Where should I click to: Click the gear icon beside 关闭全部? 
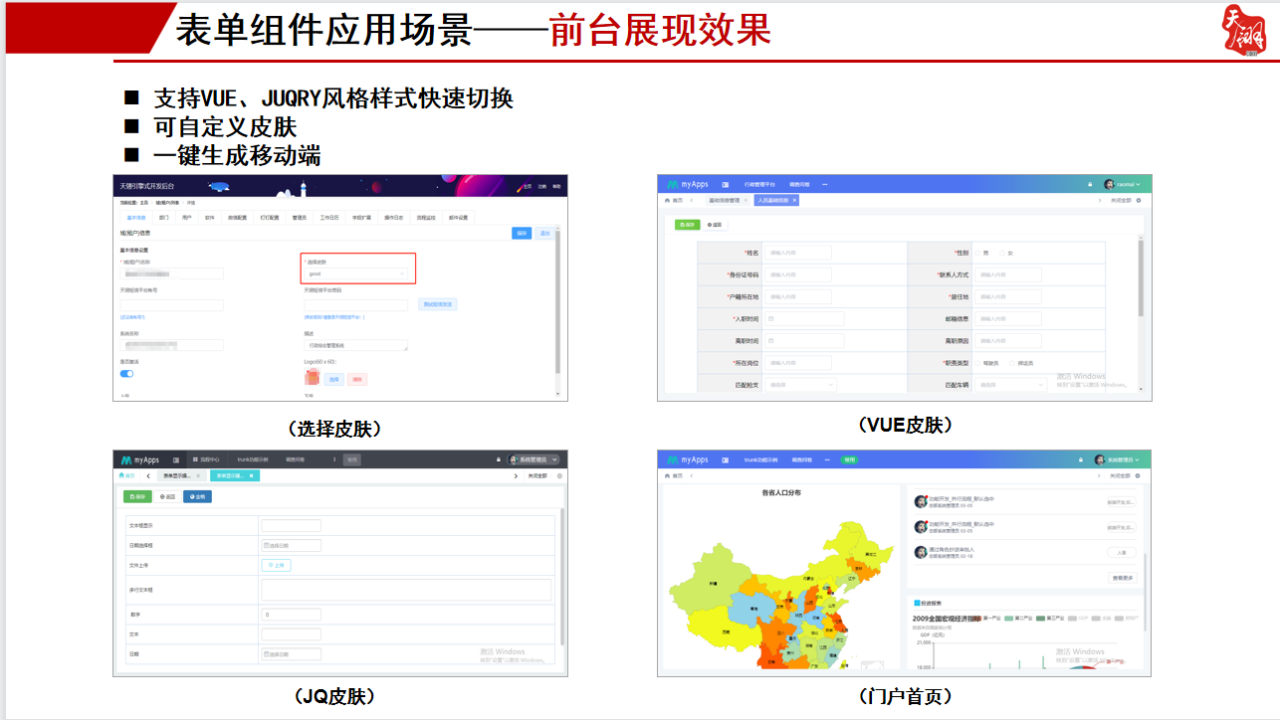pos(1139,200)
